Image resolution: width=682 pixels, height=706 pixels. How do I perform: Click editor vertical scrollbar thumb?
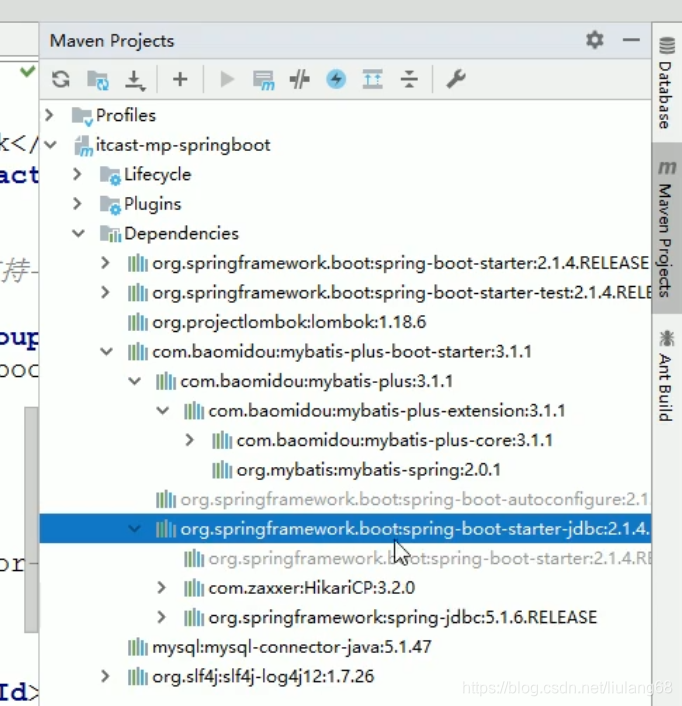click(x=31, y=520)
